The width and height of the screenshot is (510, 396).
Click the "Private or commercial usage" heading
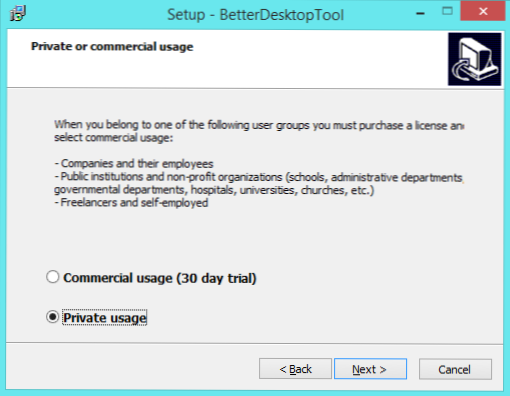(x=112, y=47)
